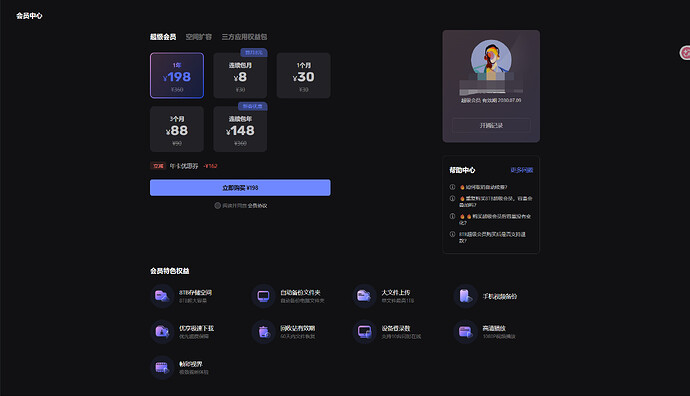Click the 设备登录数 devices icon
This screenshot has height=396, width=690.
click(x=364, y=332)
